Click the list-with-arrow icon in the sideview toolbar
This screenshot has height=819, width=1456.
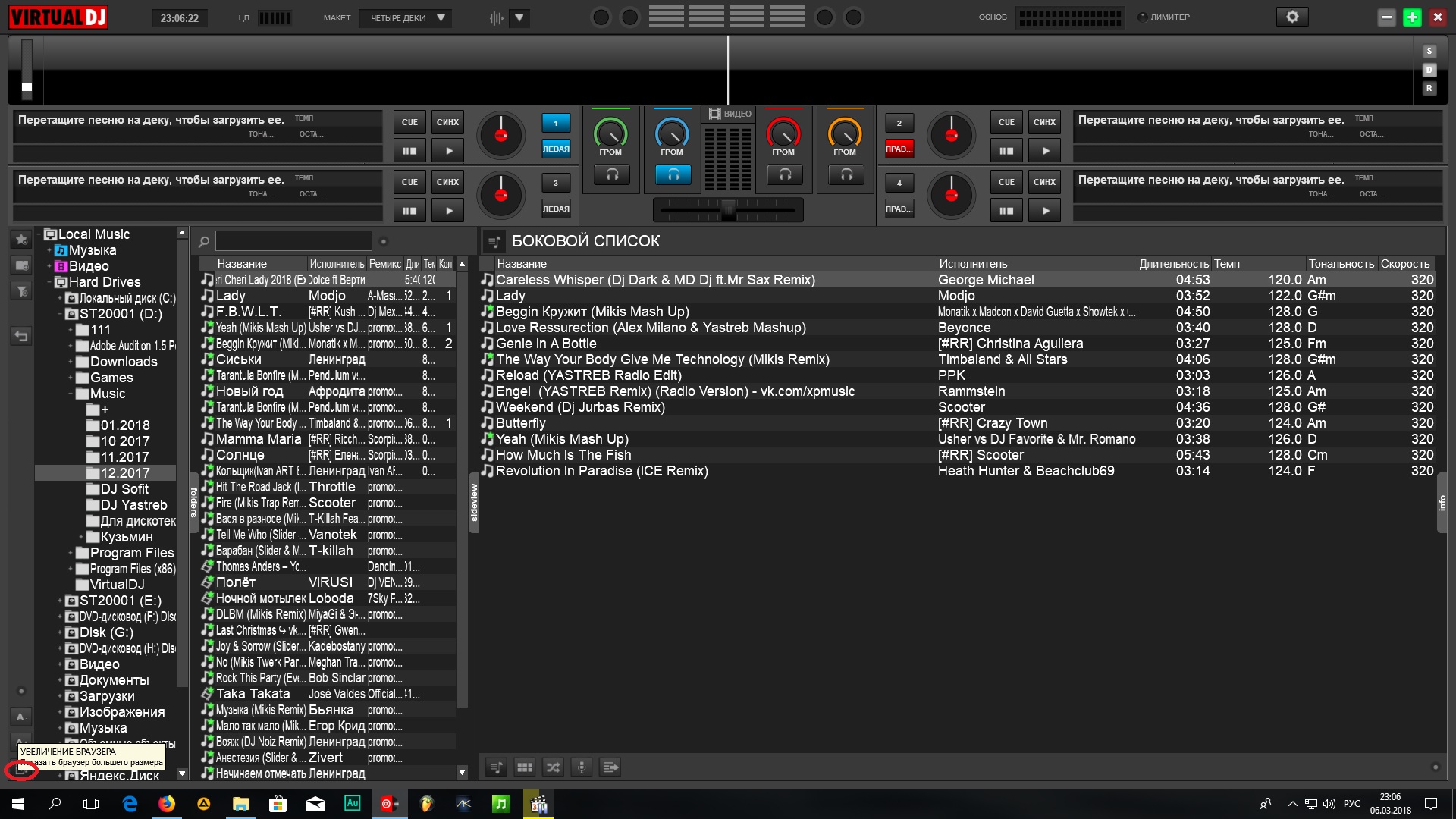point(610,767)
